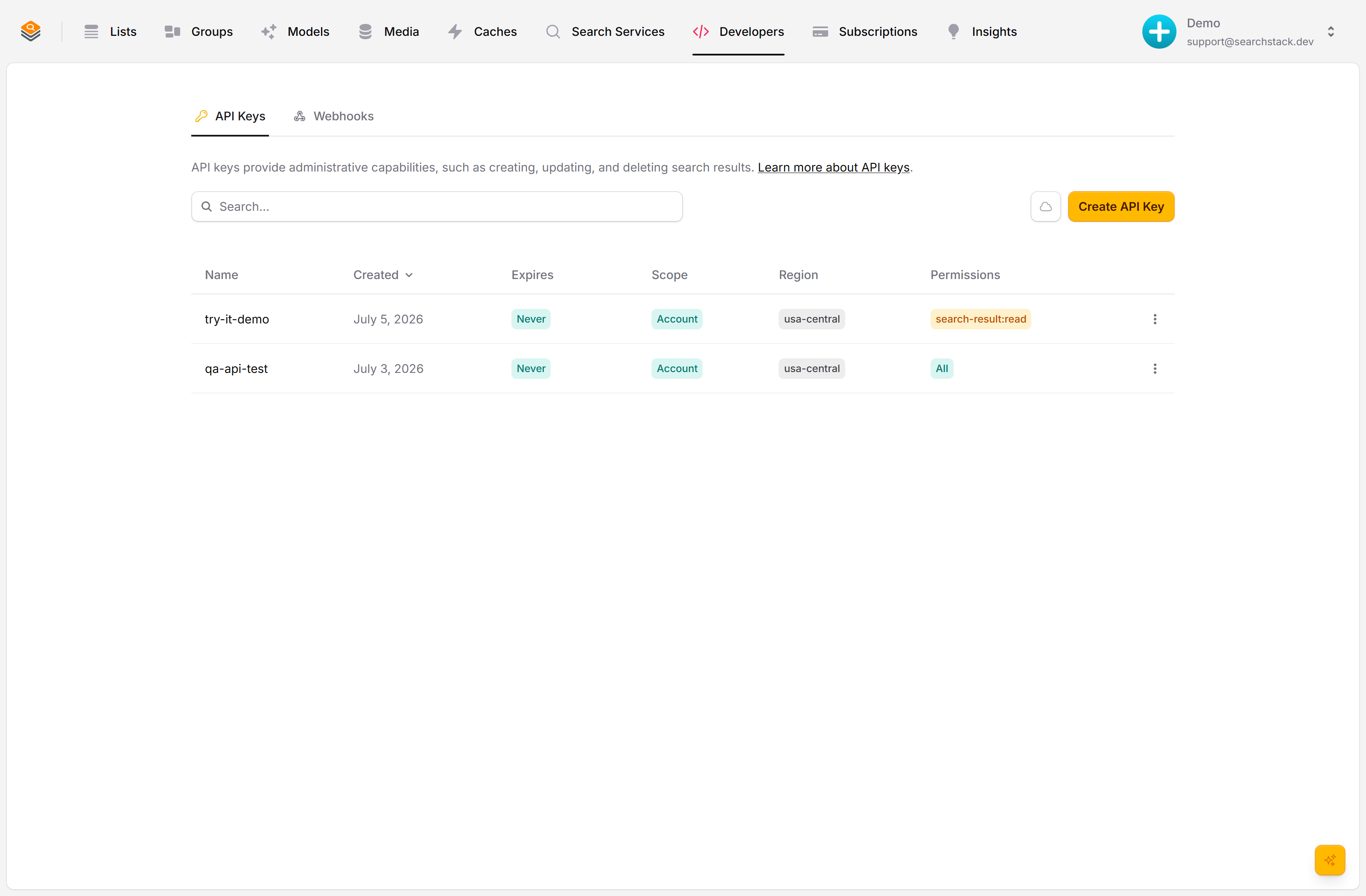Open the Models page

coord(295,32)
